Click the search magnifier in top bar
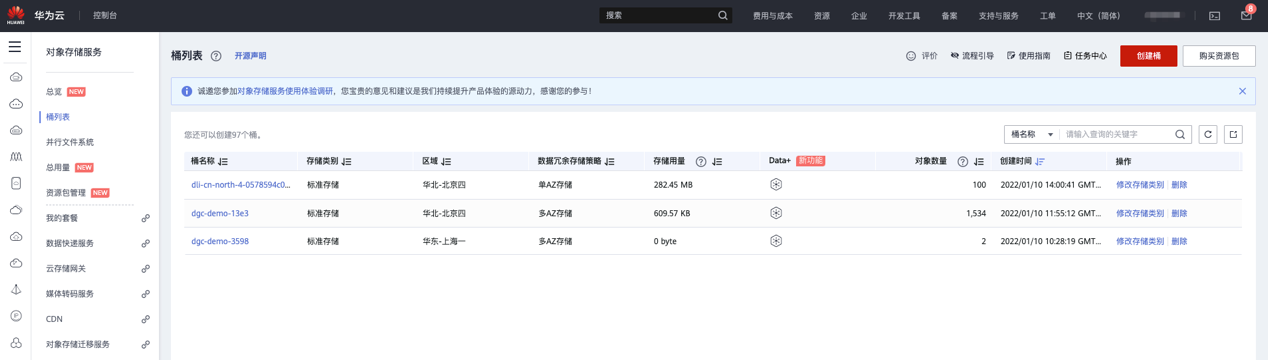This screenshot has width=1268, height=360. coord(722,15)
